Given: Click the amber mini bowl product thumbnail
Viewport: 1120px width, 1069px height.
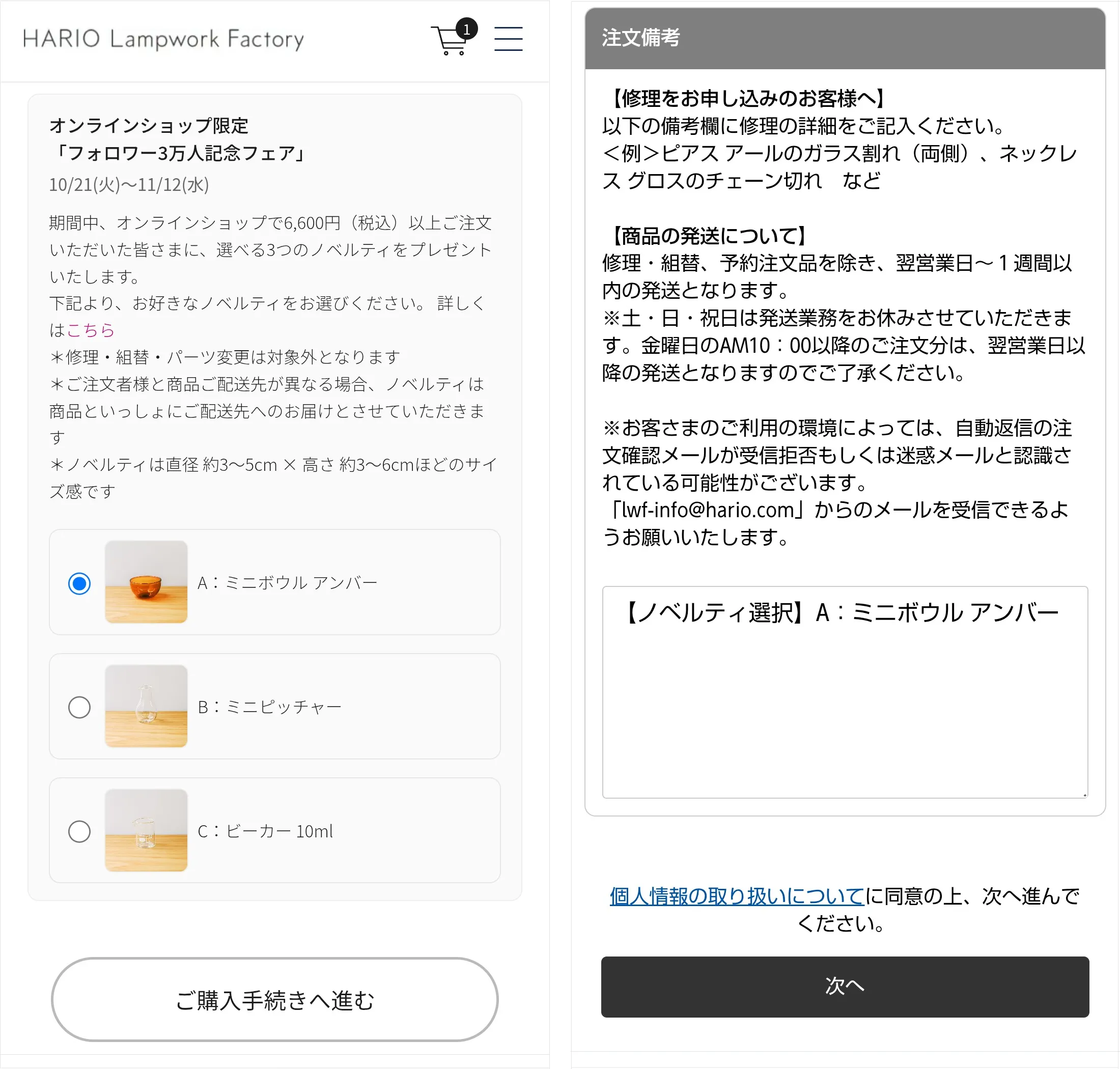Looking at the screenshot, I should tap(146, 582).
